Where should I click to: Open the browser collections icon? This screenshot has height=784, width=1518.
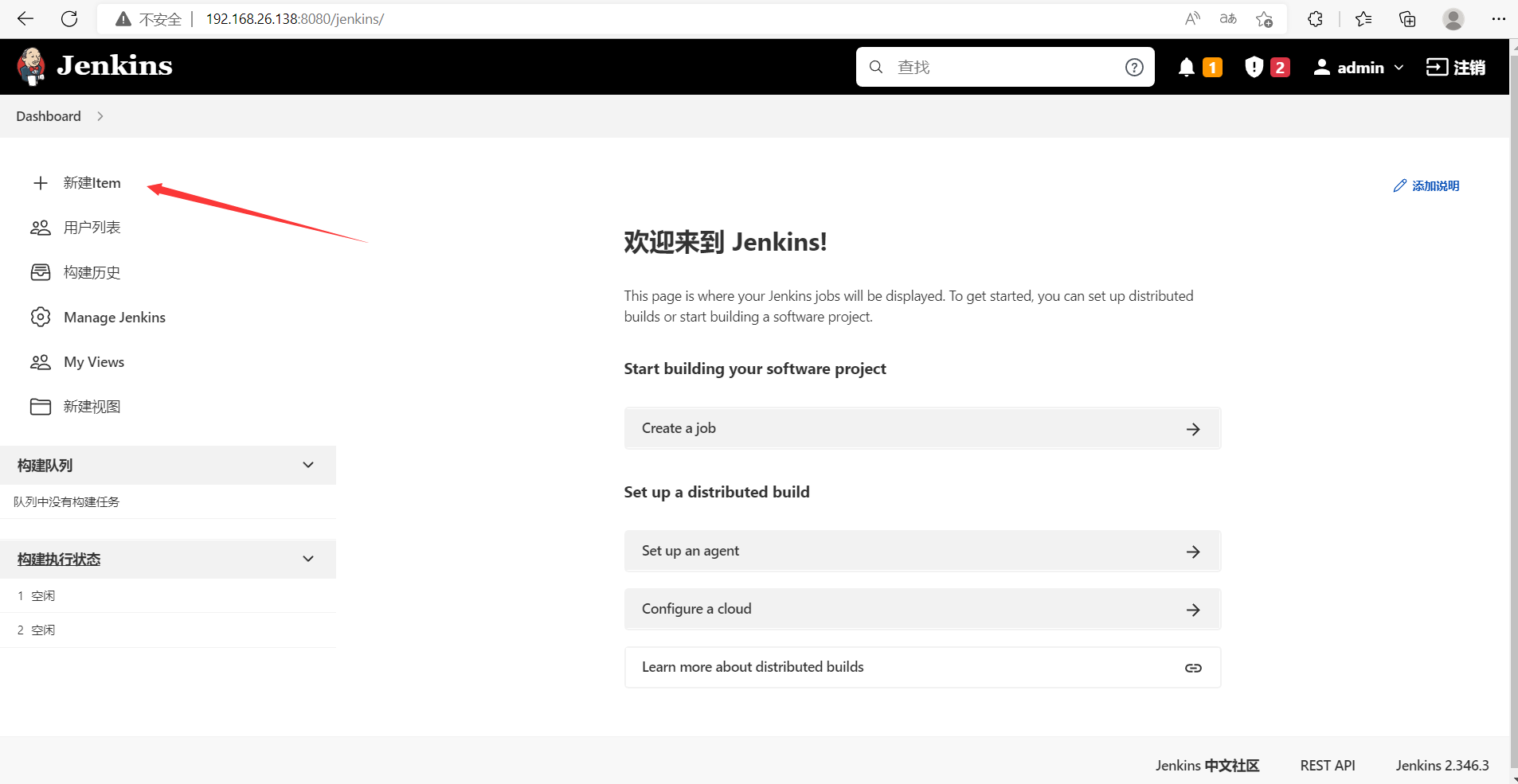(x=1407, y=19)
